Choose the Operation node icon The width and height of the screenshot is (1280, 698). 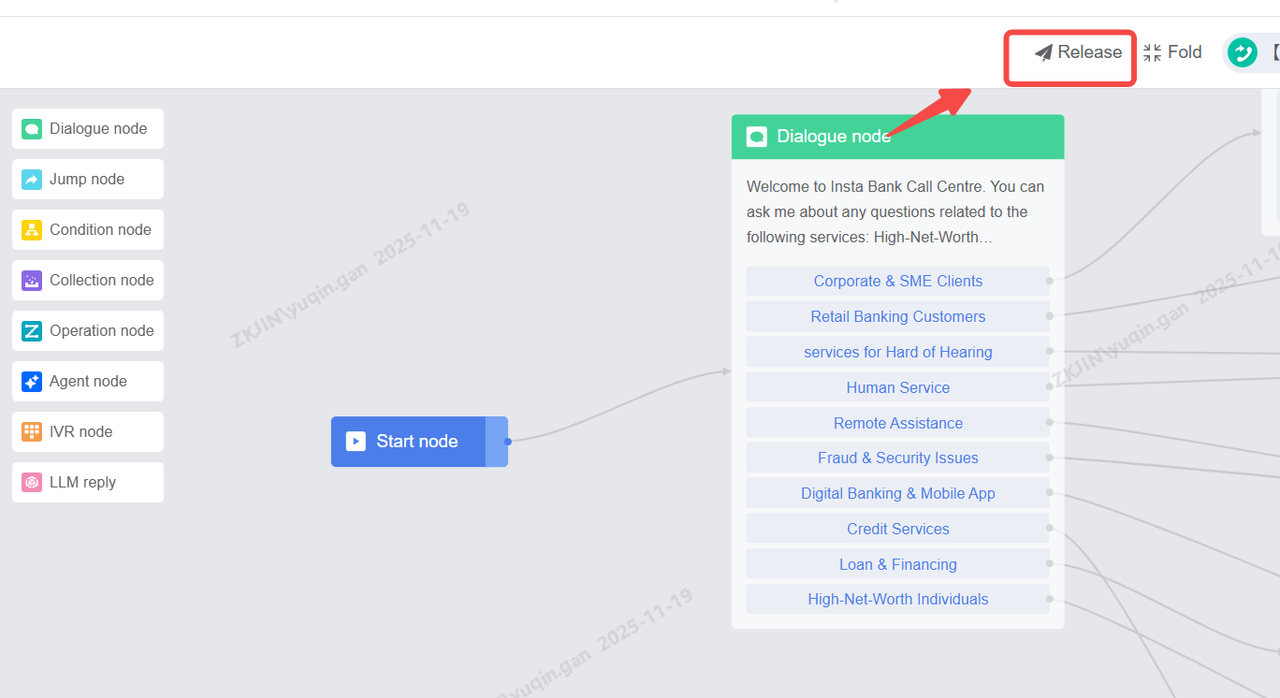[32, 331]
